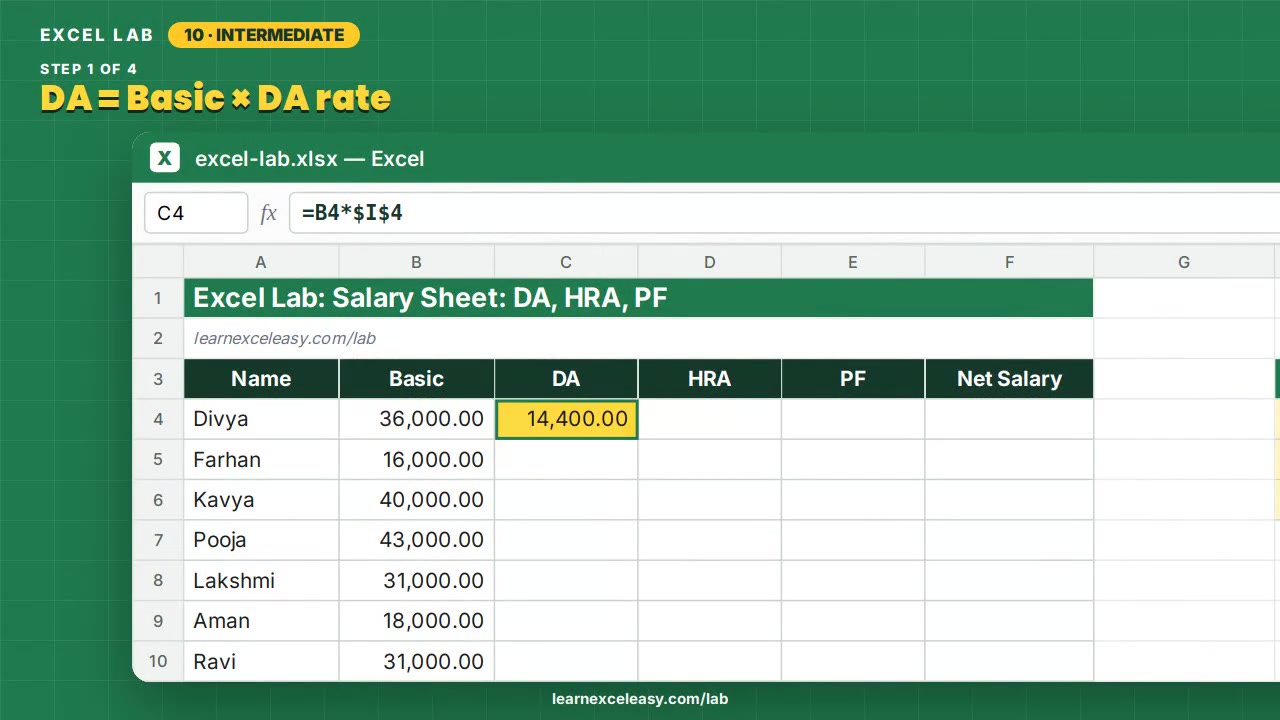The image size is (1280, 720).
Task: Select column G header
Action: coord(1184,262)
